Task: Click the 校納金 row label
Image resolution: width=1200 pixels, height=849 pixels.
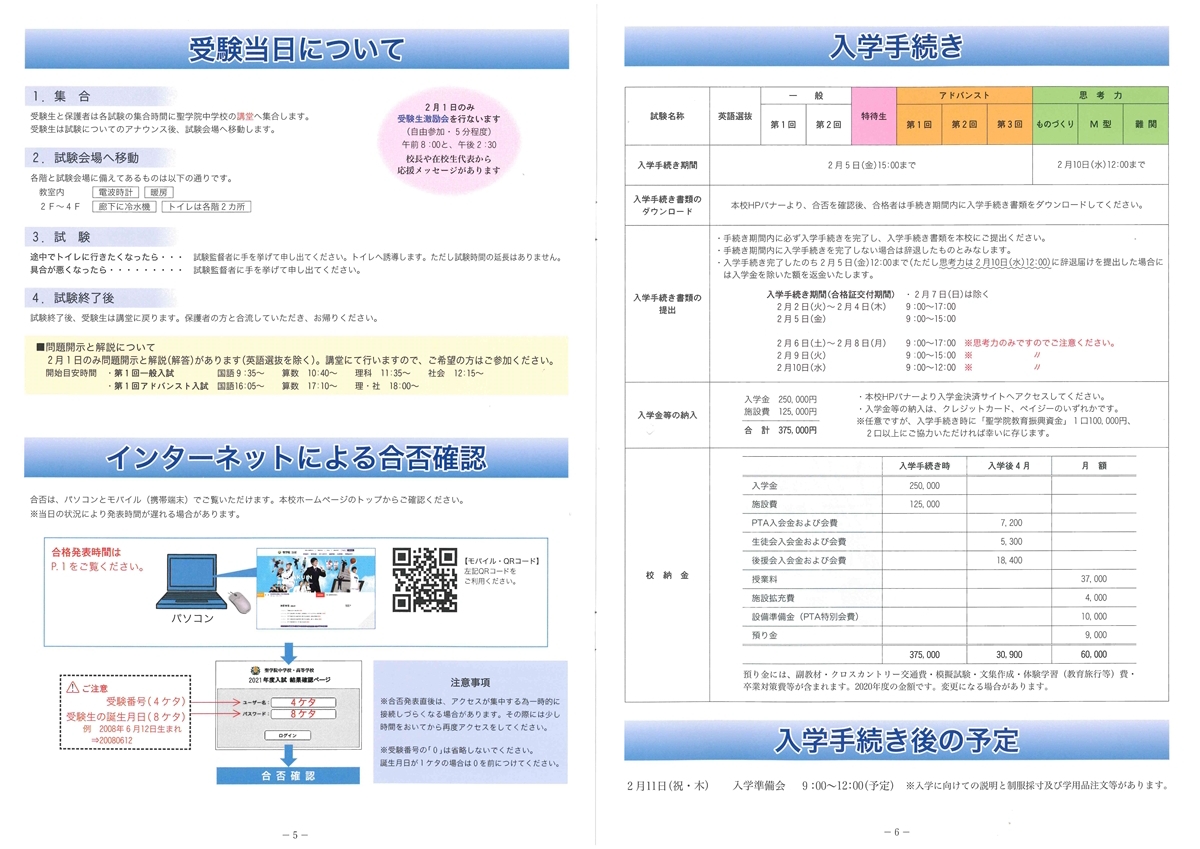Action: click(x=666, y=577)
